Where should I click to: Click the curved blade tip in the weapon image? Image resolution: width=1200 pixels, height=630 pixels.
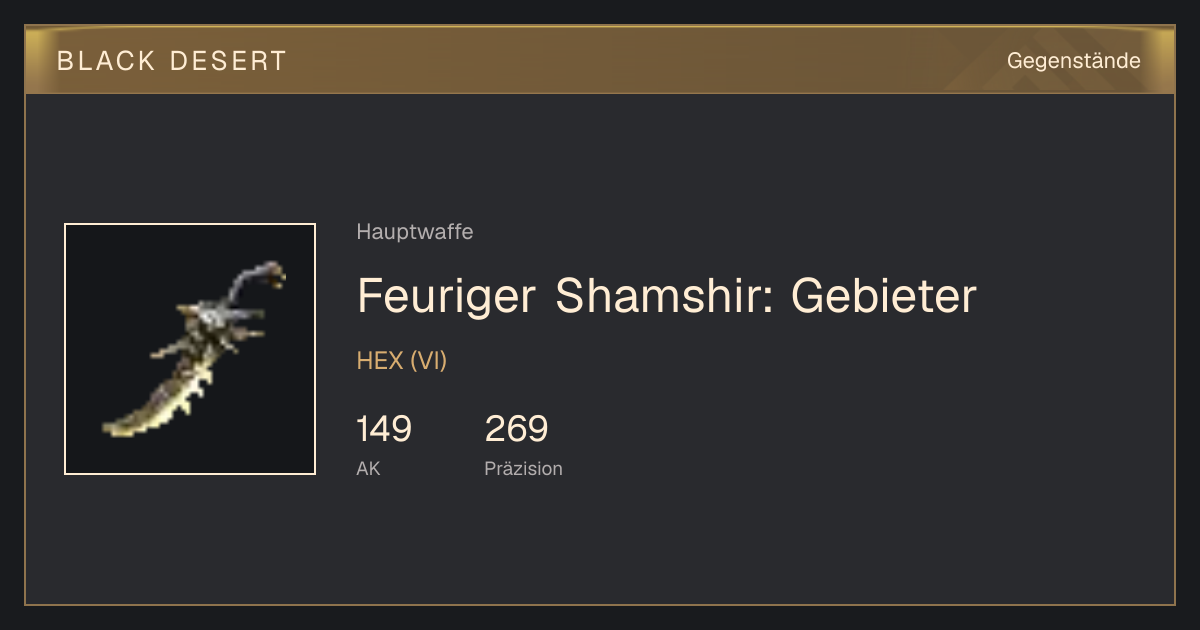coord(125,423)
